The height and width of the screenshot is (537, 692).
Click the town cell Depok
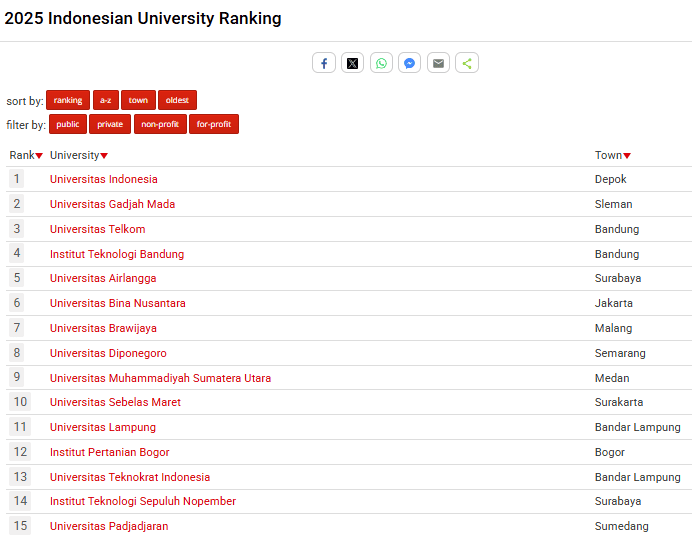pos(611,179)
